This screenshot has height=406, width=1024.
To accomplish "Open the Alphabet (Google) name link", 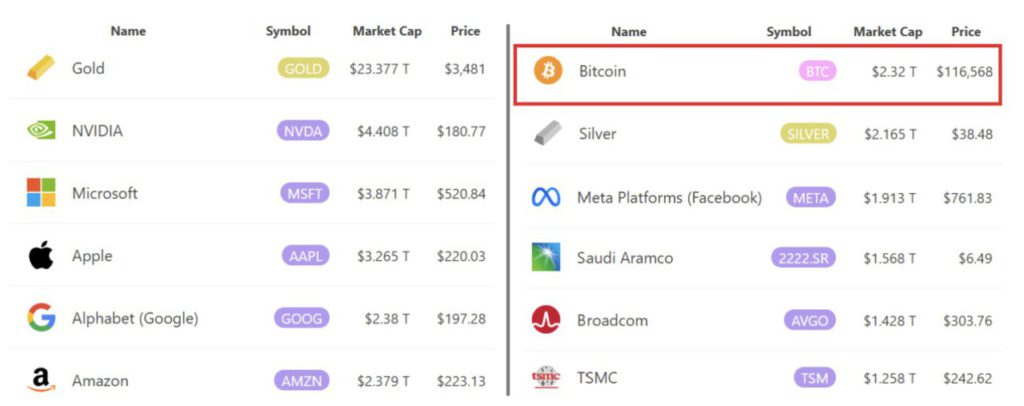I will pyautogui.click(x=135, y=318).
